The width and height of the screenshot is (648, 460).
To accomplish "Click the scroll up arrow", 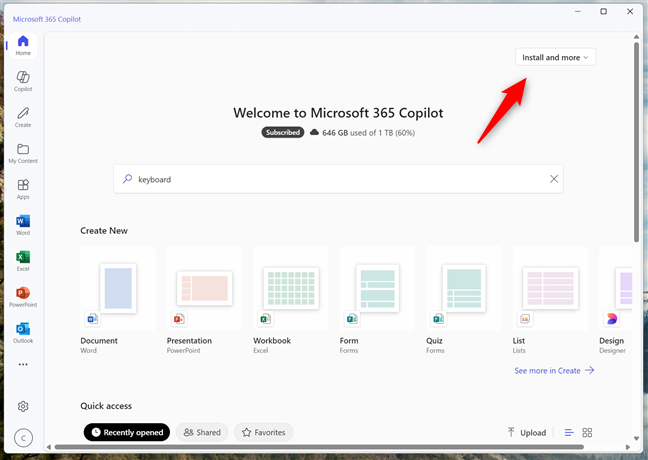I will click(x=636, y=37).
